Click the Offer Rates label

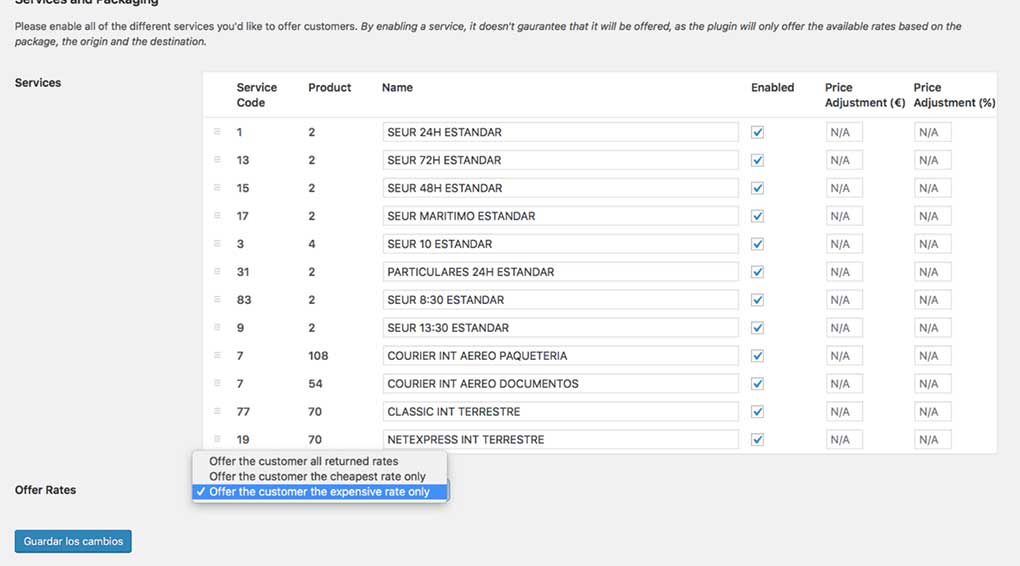46,490
